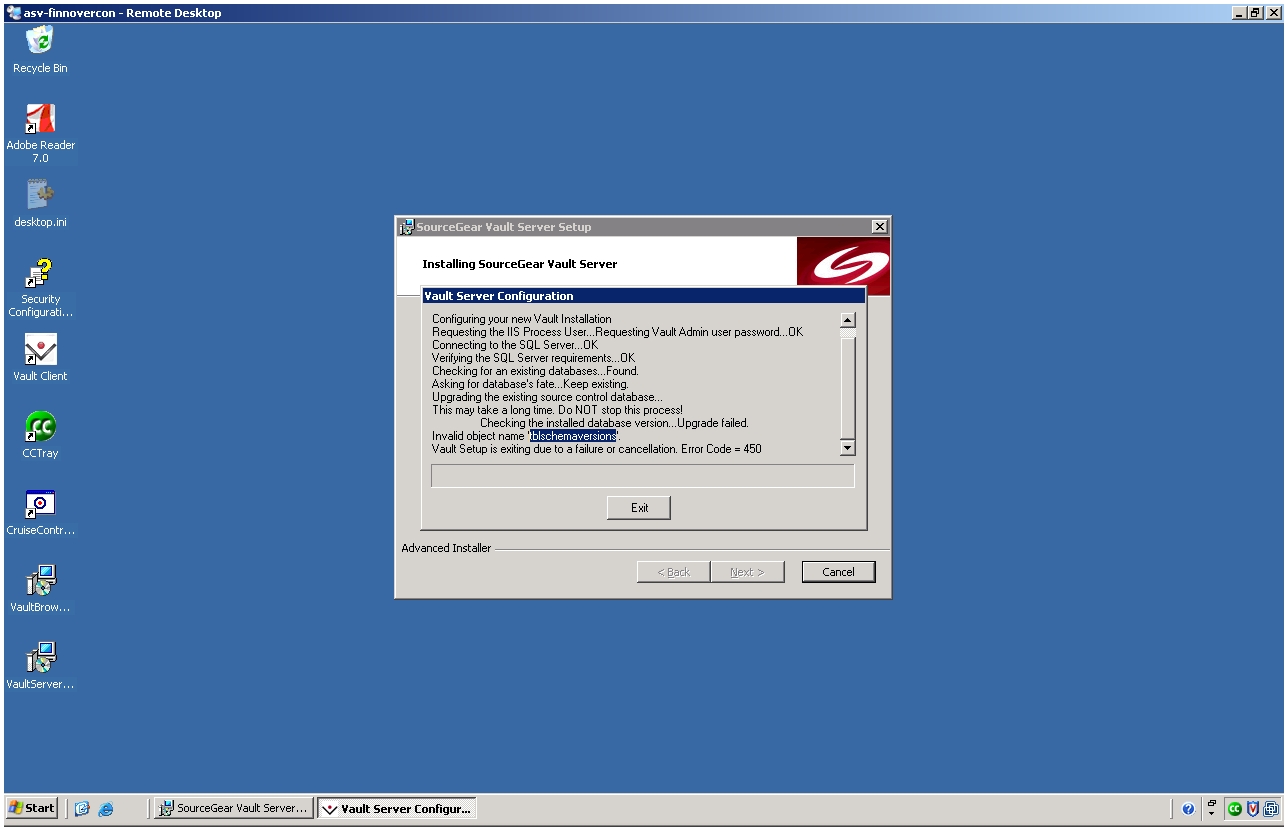1288x827 pixels.
Task: Click the blue help icon in tray
Action: (1188, 809)
